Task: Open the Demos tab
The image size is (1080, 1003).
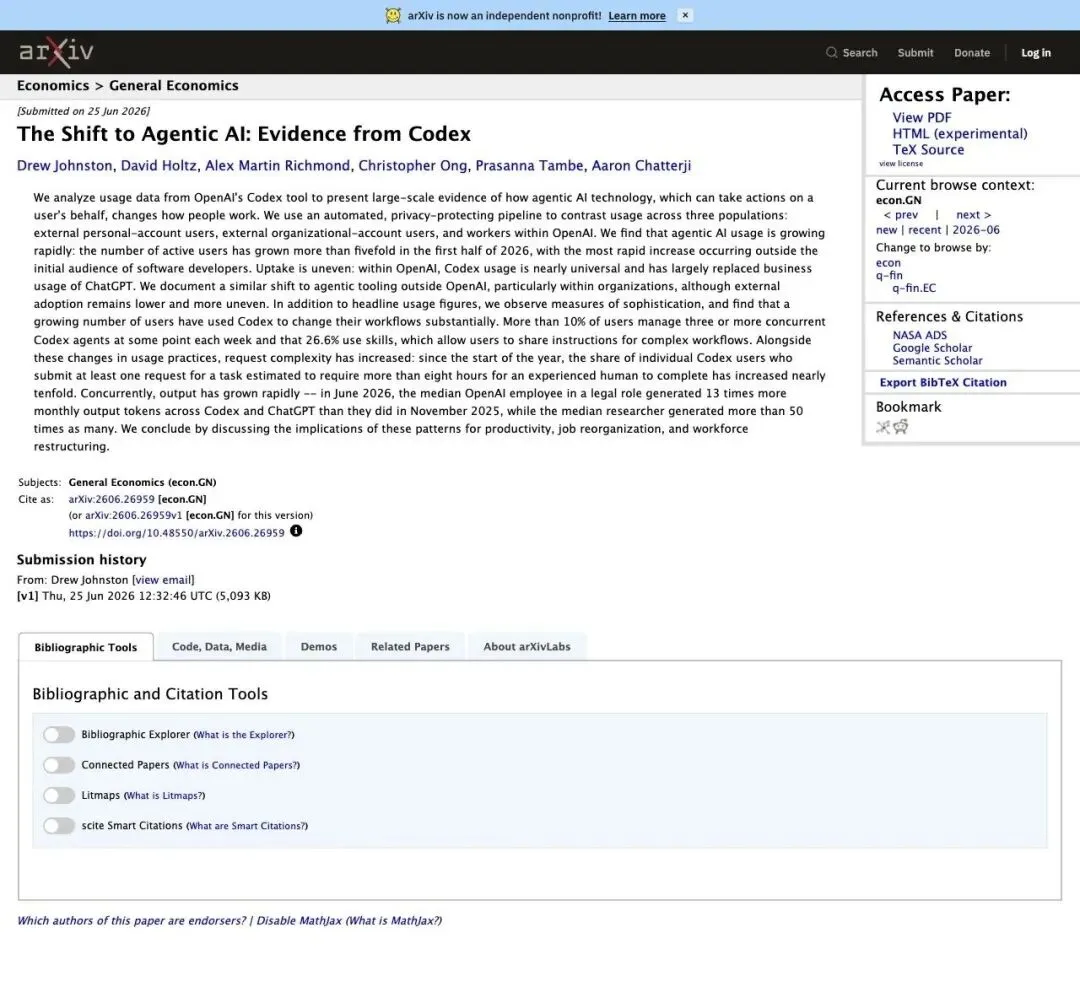Action: coord(318,647)
